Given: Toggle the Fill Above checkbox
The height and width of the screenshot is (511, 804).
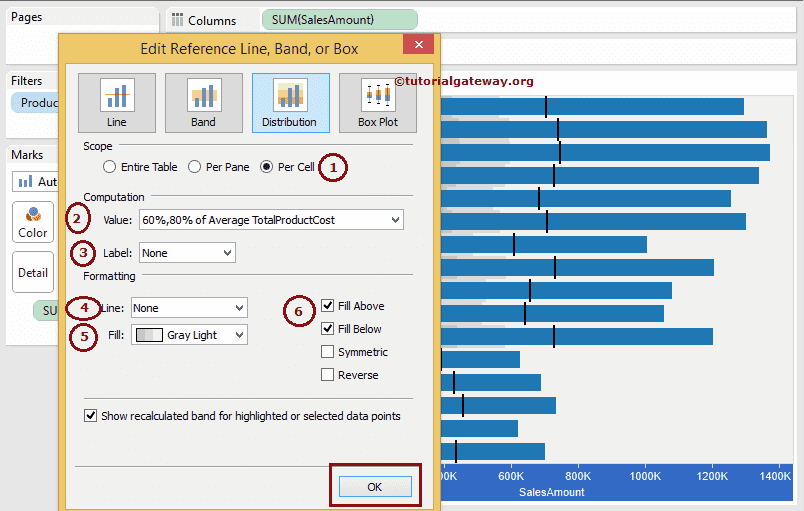Looking at the screenshot, I should (327, 306).
